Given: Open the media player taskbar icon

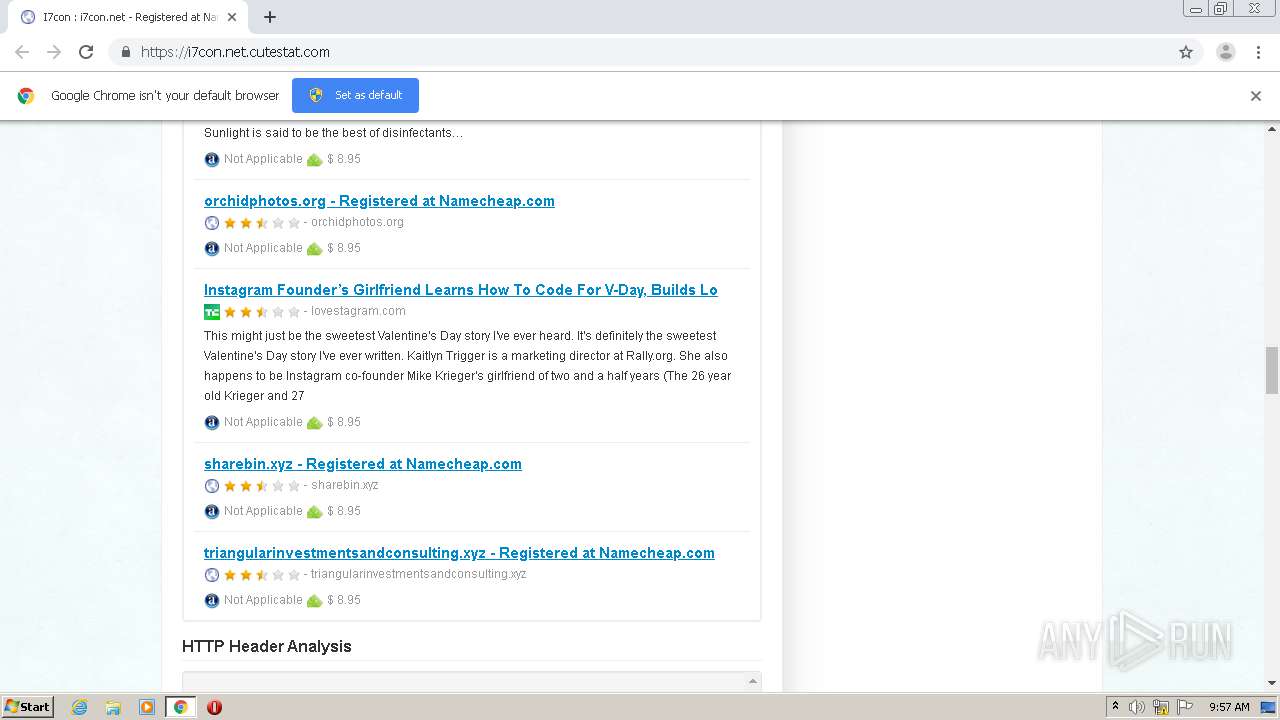Looking at the screenshot, I should (x=147, y=707).
